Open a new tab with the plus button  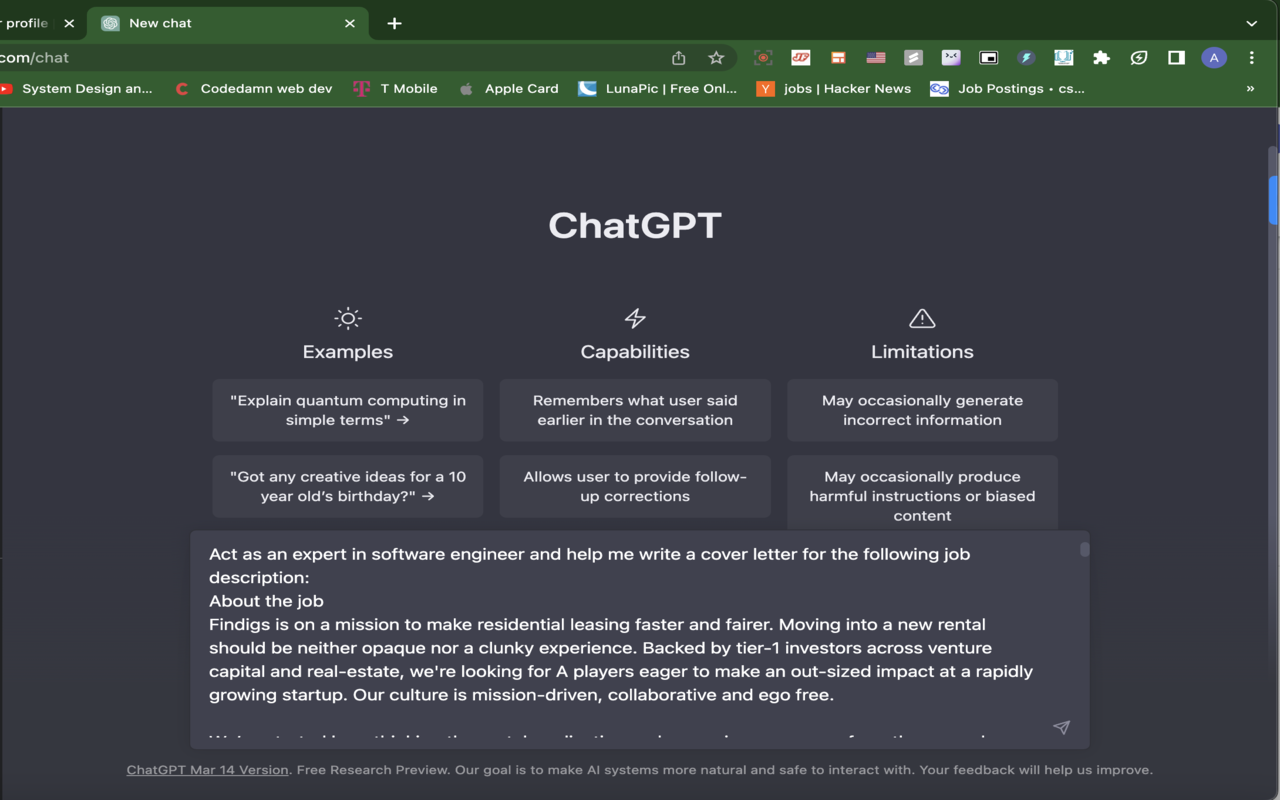click(393, 22)
